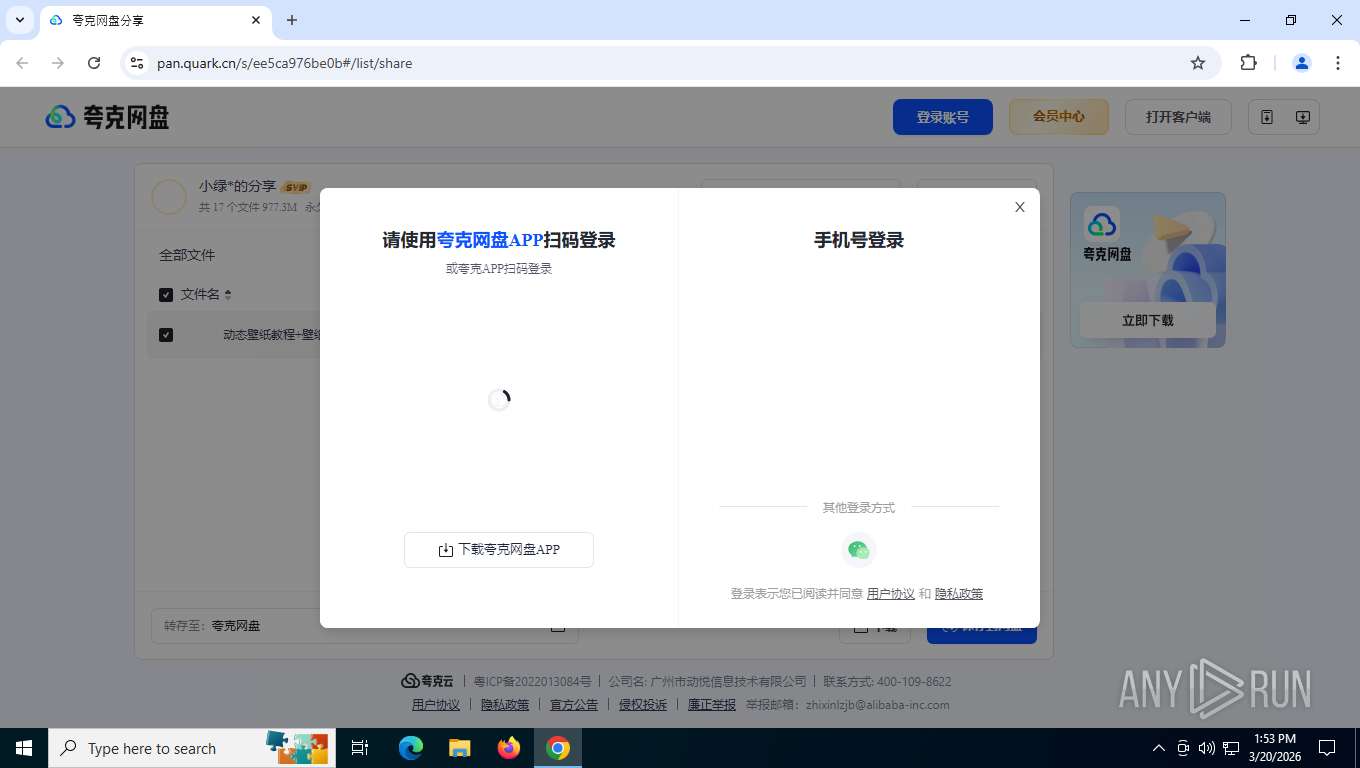Open the 会员中心 button
Image resolution: width=1360 pixels, height=768 pixels.
[1059, 117]
